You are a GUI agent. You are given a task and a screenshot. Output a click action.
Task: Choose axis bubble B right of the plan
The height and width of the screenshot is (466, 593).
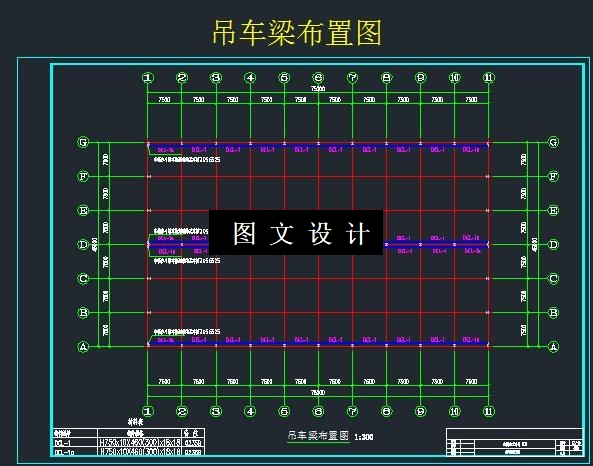click(553, 313)
